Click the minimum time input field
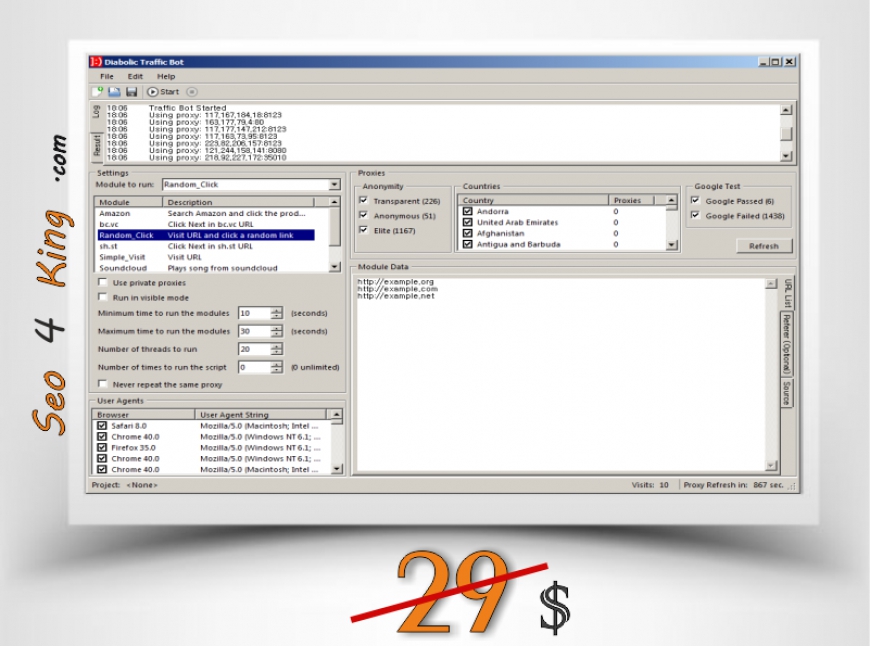 coord(254,313)
